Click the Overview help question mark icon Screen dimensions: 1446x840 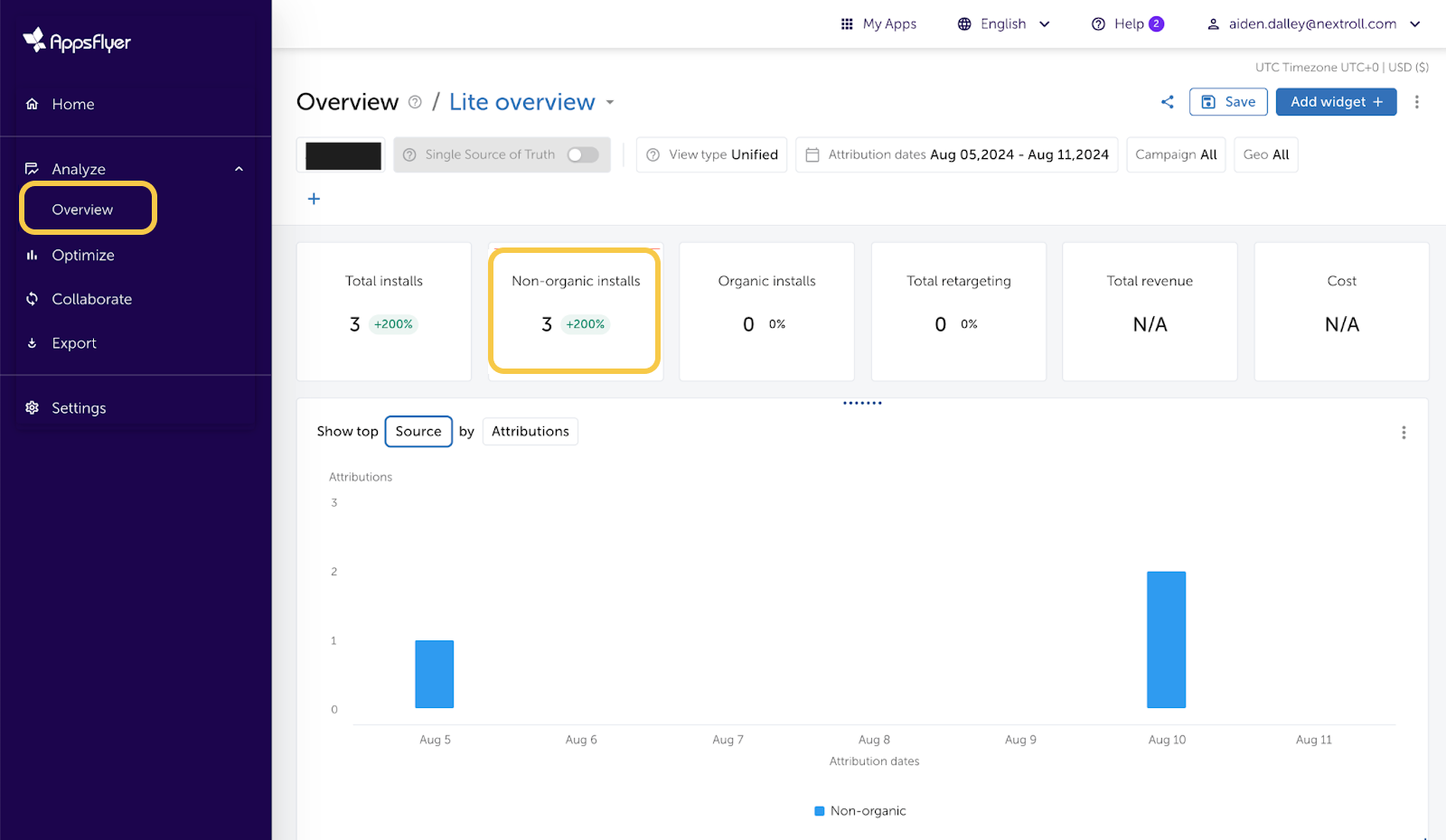[415, 102]
